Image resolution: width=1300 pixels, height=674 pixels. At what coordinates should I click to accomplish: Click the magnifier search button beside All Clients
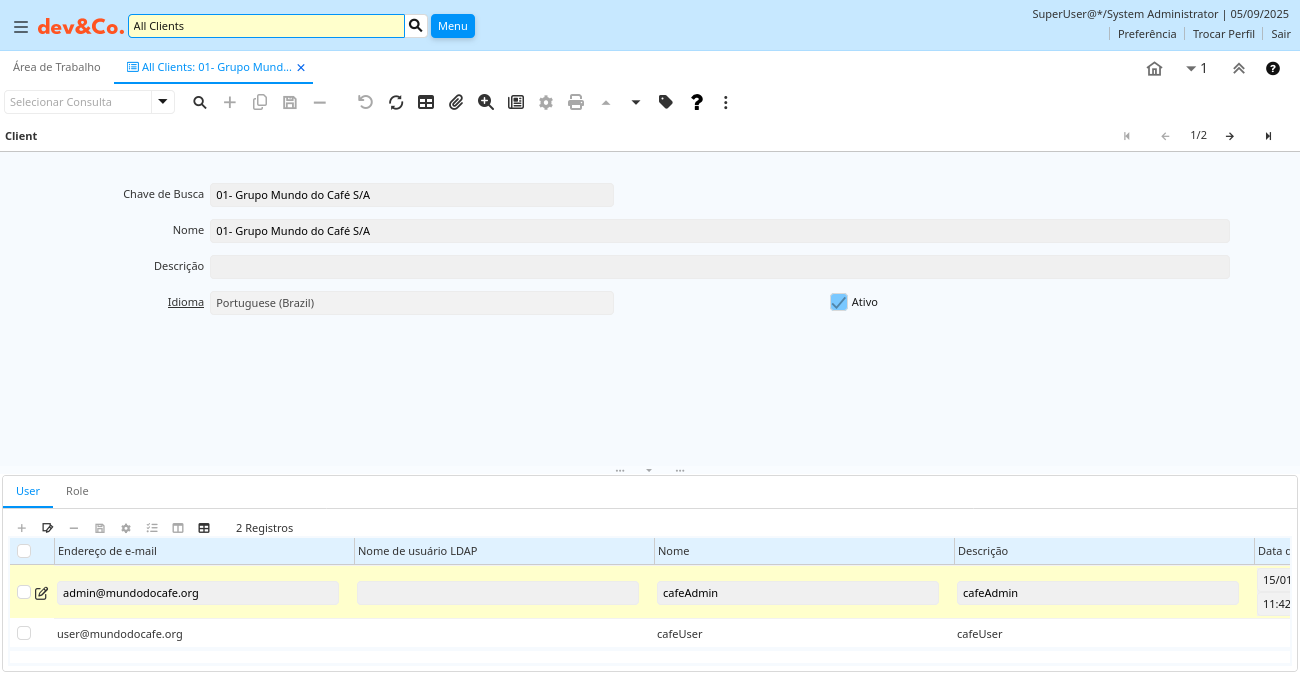[417, 26]
